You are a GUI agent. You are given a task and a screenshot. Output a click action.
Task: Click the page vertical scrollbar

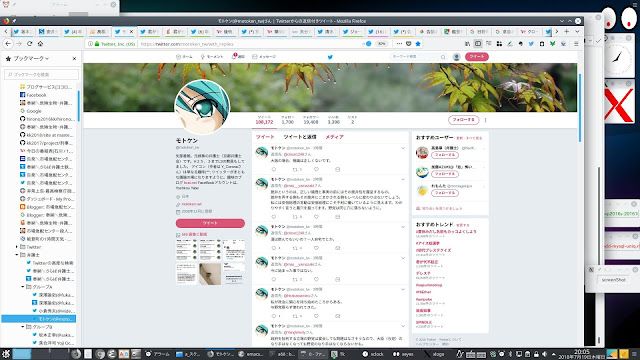tap(580, 108)
